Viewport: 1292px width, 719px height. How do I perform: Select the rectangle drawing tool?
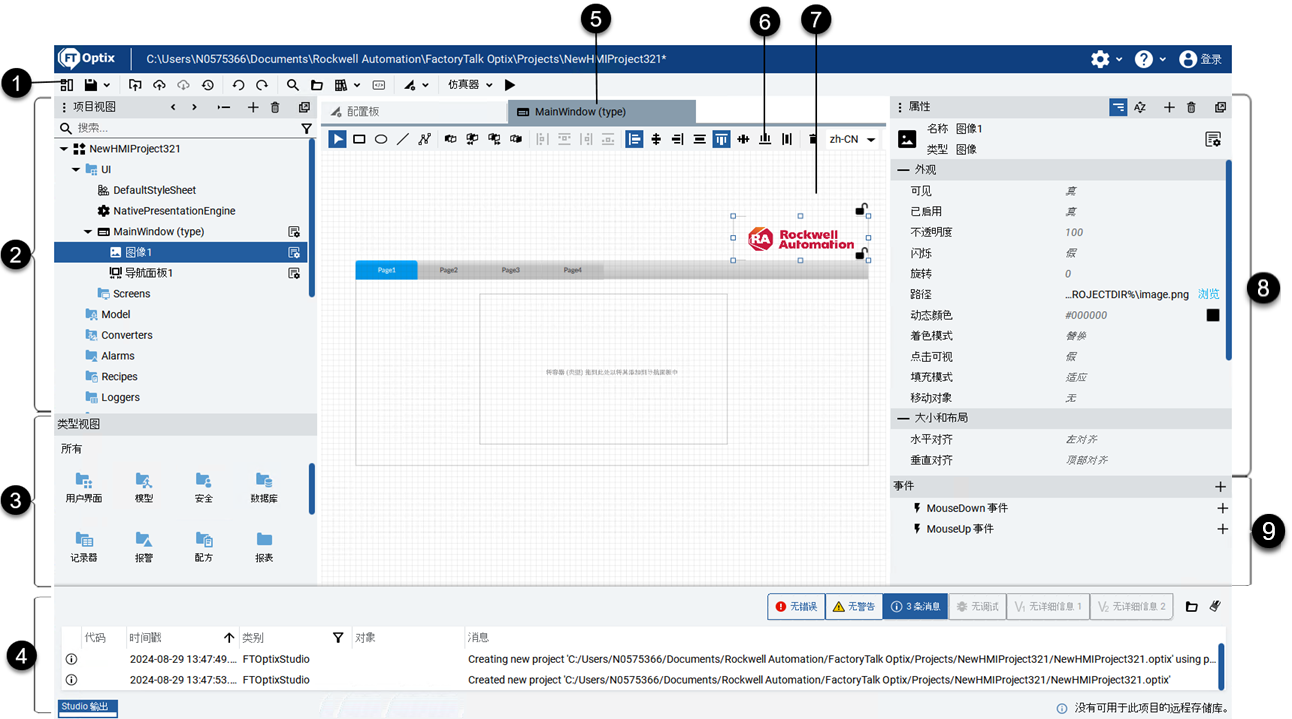359,140
